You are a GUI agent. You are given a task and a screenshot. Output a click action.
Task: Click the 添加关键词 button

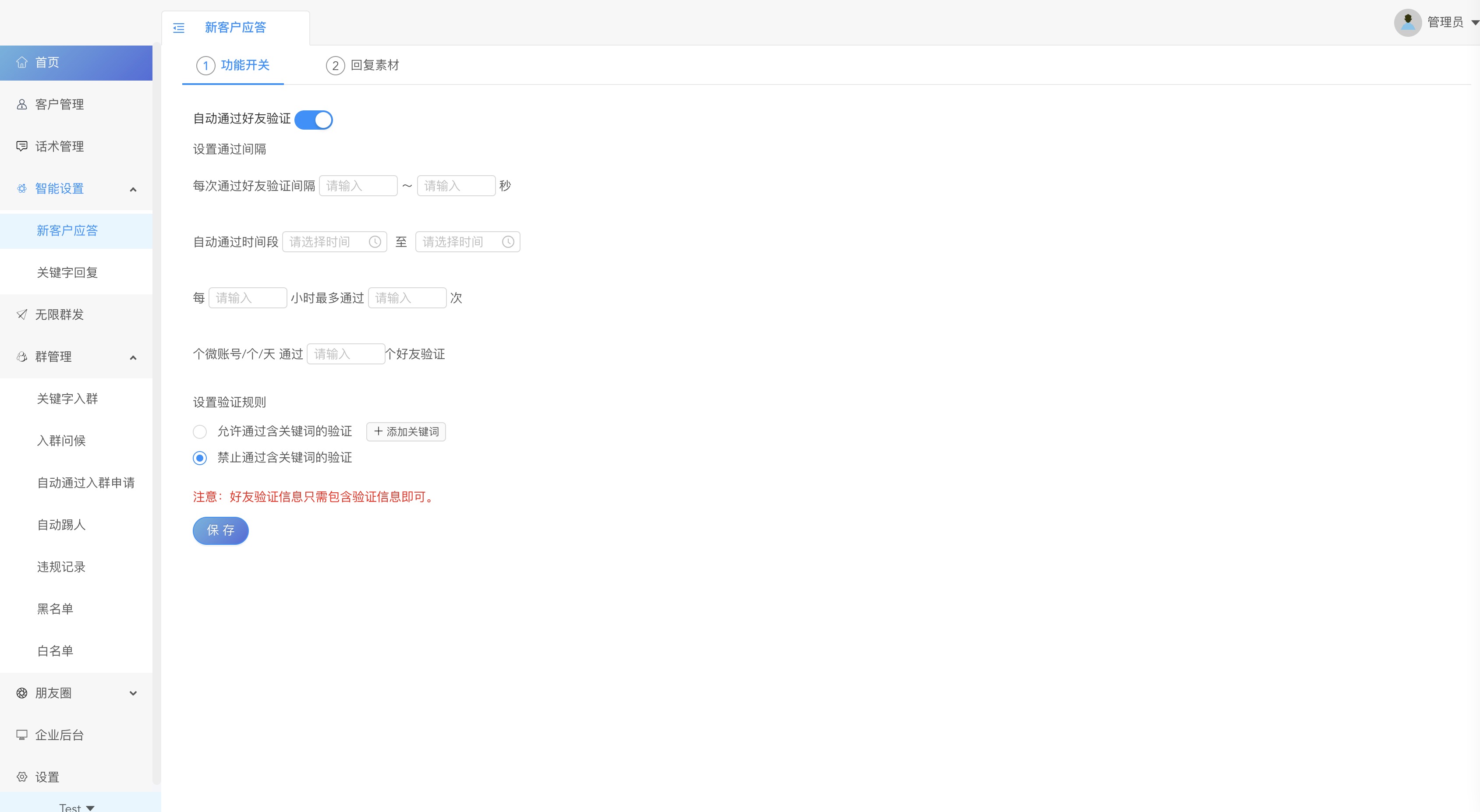pos(406,431)
